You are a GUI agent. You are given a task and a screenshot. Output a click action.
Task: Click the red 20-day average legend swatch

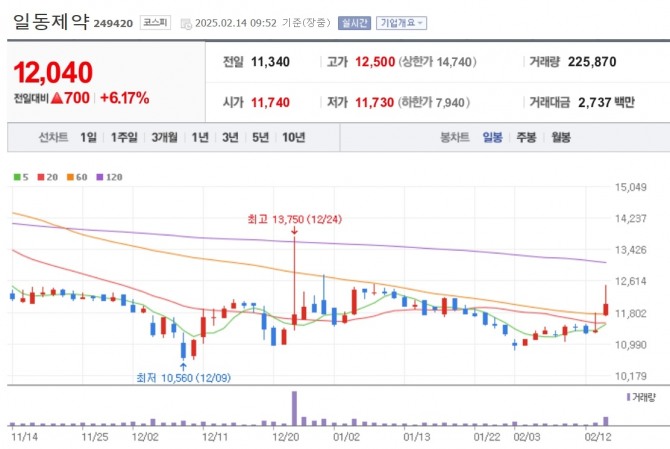(41, 177)
